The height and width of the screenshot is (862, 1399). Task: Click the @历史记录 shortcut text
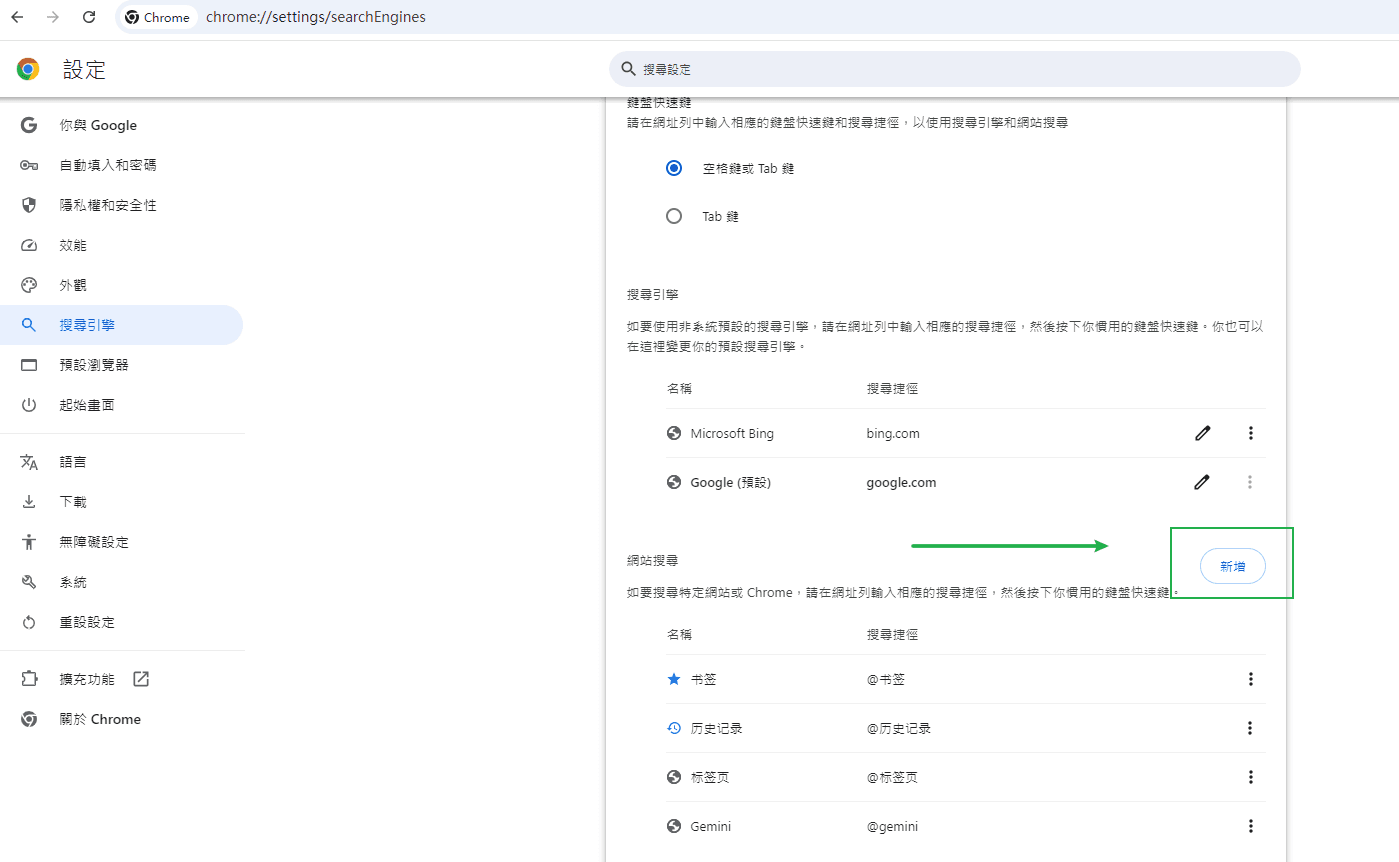pyautogui.click(x=898, y=728)
